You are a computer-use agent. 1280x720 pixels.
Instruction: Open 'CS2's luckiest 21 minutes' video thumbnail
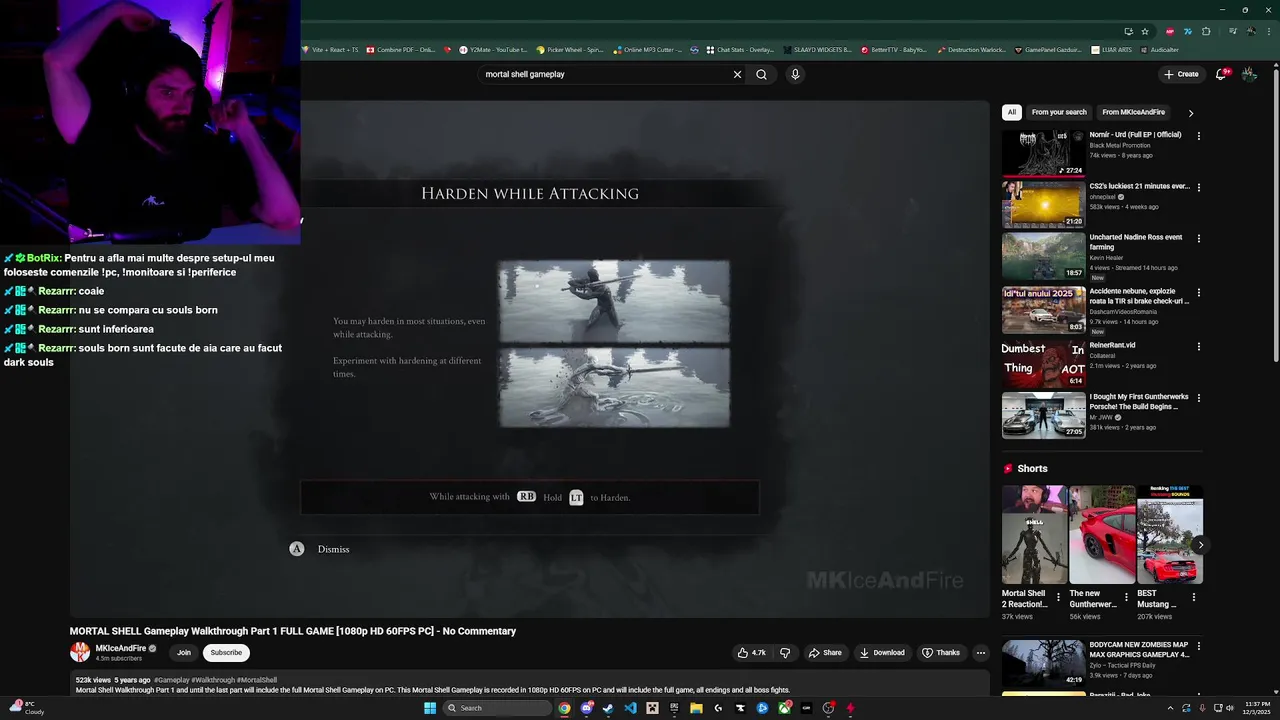(x=1043, y=205)
